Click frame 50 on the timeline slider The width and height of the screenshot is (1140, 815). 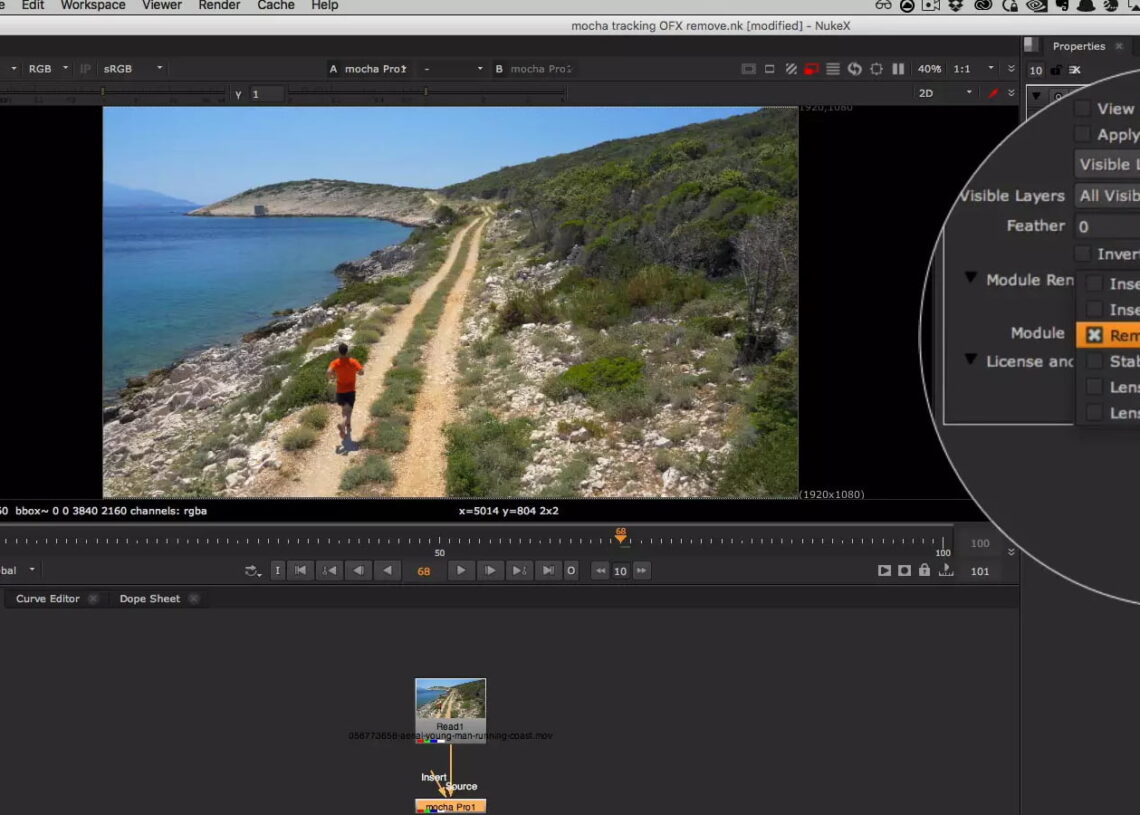(x=440, y=536)
